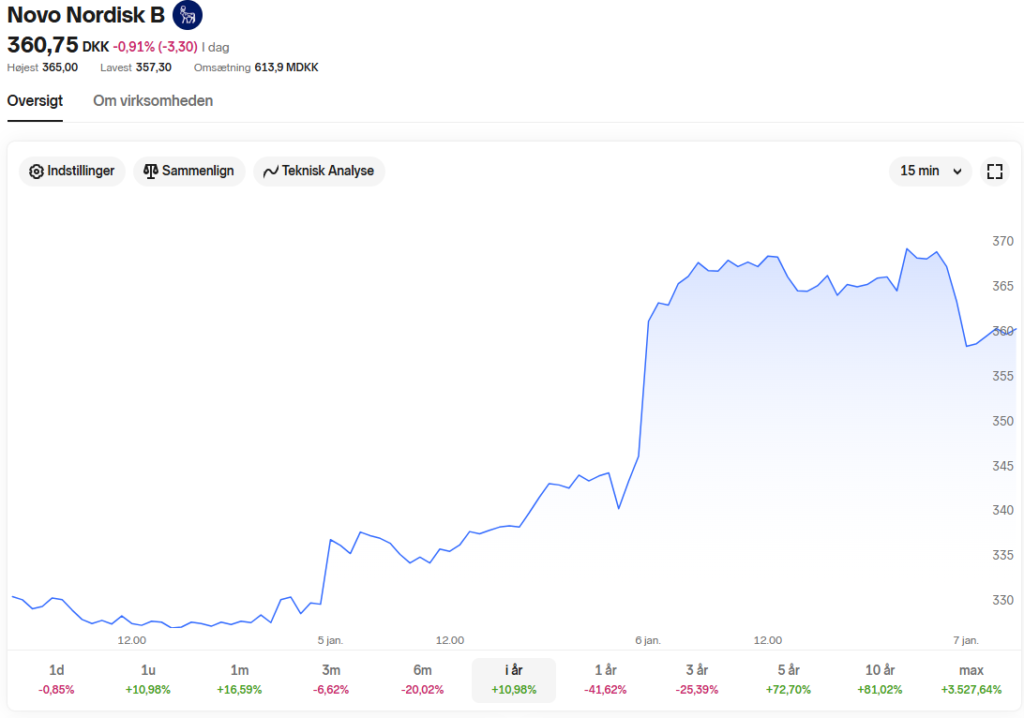Open the Sammenlign comparison tool
The height and width of the screenshot is (718, 1024).
pyautogui.click(x=189, y=171)
